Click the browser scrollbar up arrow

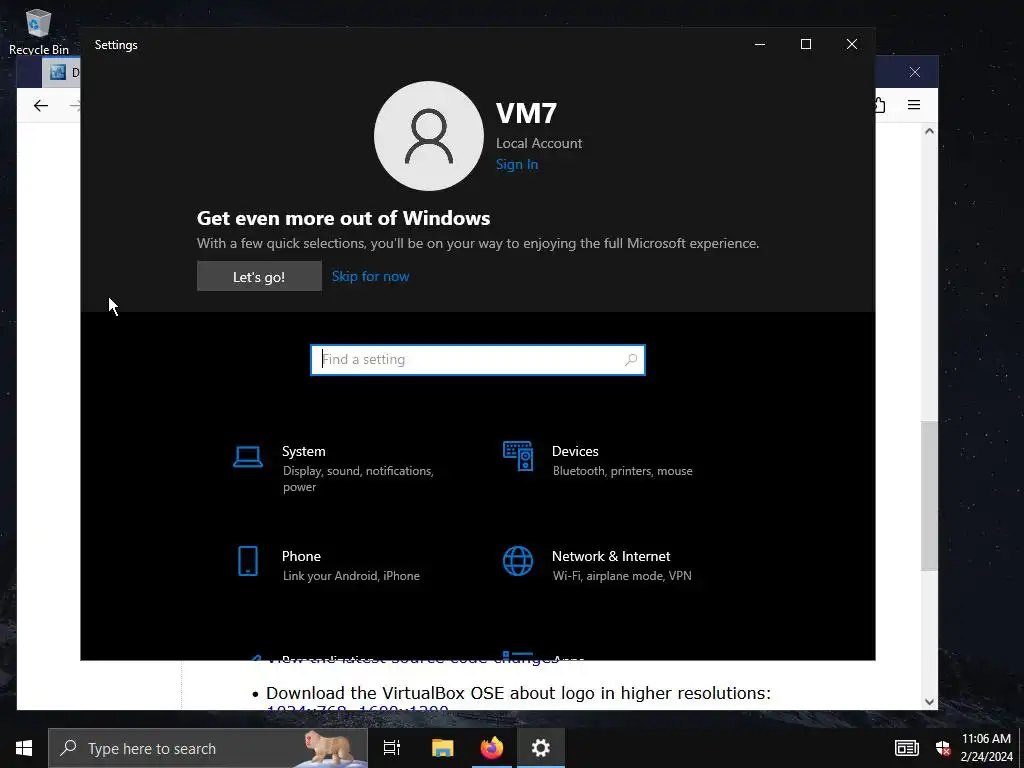[x=929, y=131]
